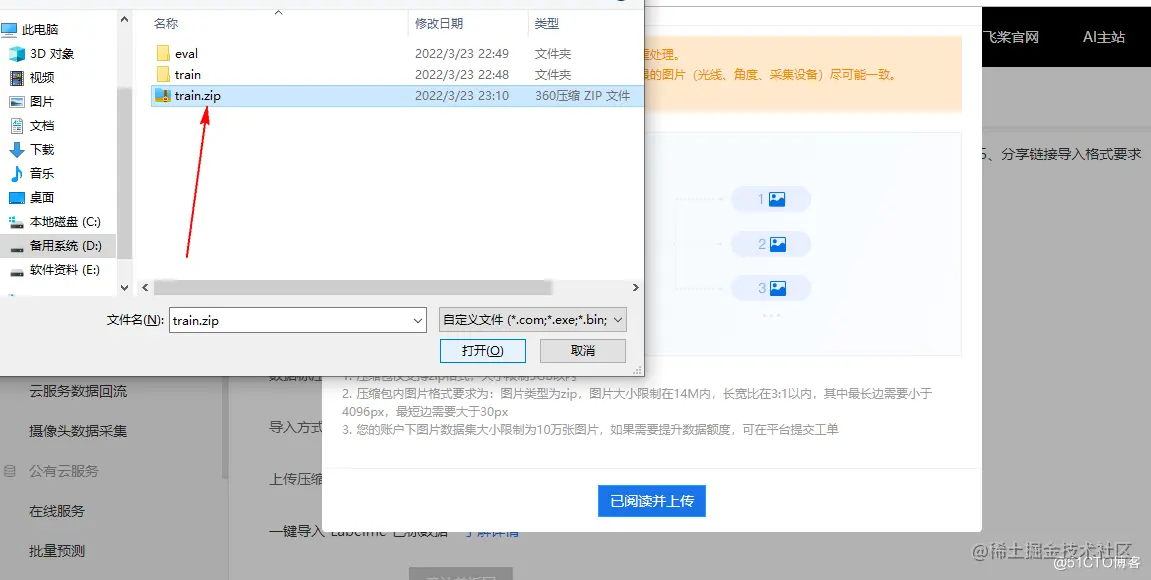The height and width of the screenshot is (580, 1151).
Task: Click the 音乐 music note icon
Action: [x=16, y=173]
